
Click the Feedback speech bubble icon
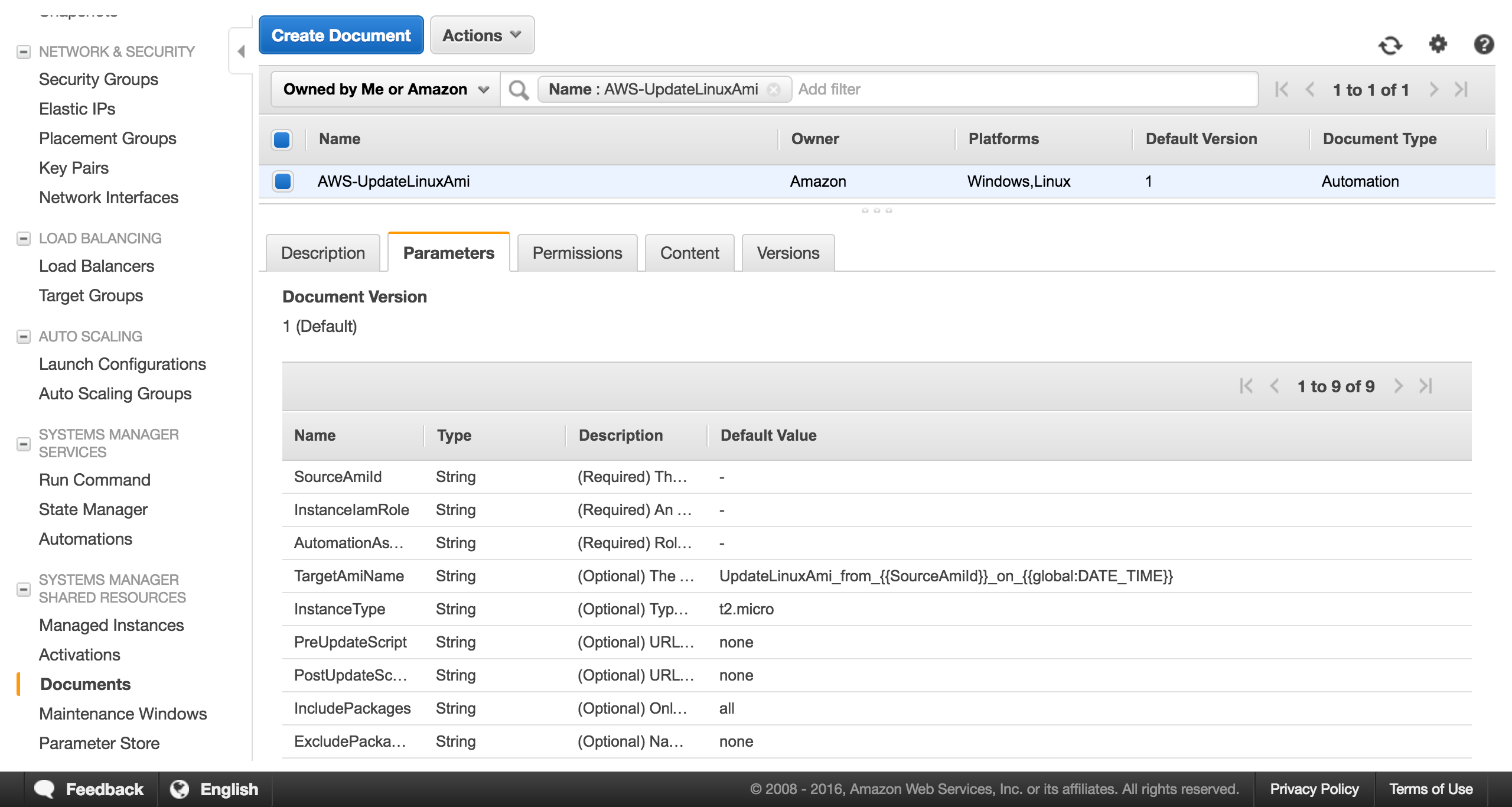[44, 789]
